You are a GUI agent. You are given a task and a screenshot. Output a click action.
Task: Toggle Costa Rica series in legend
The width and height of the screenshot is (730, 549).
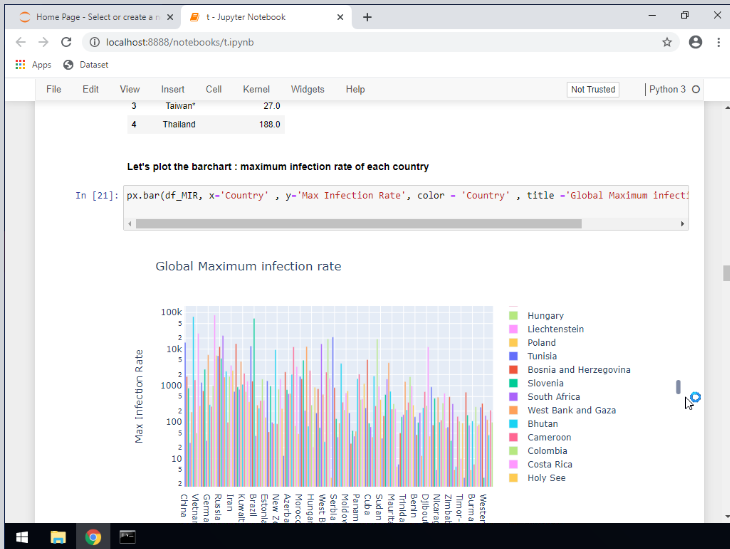(549, 464)
